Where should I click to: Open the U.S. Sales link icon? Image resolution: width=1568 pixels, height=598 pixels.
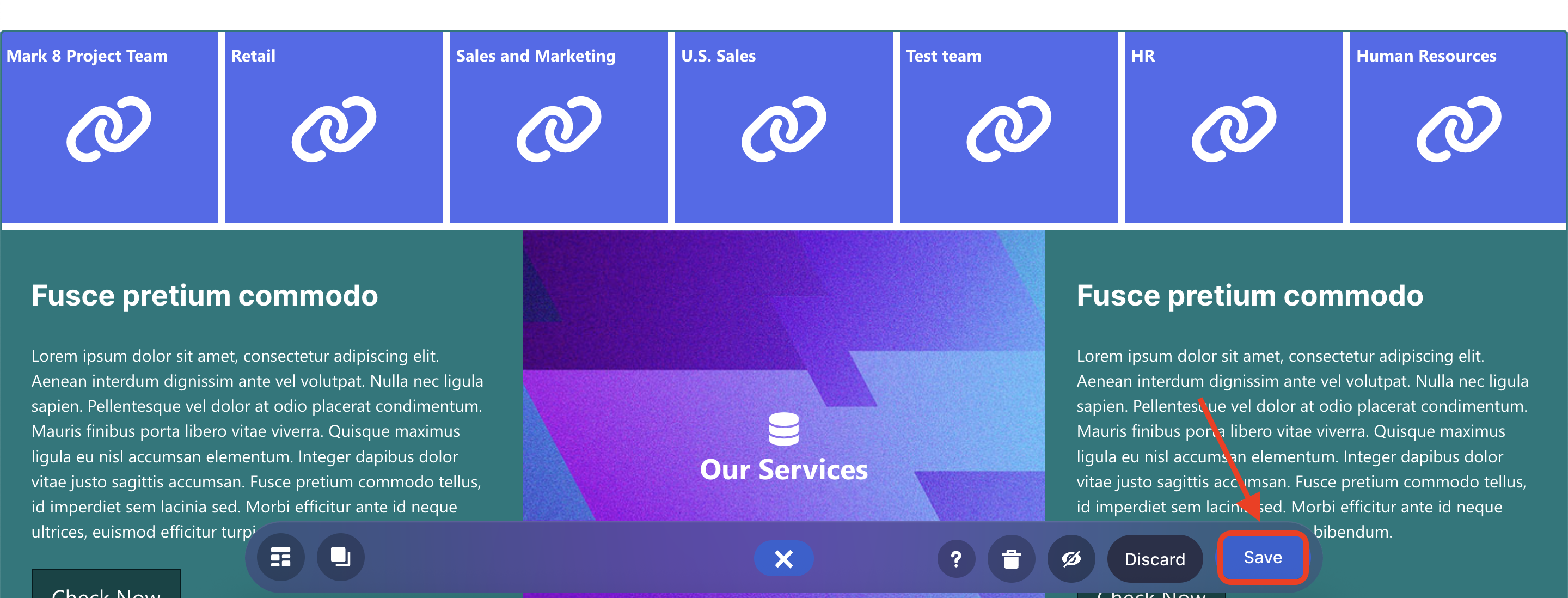tap(783, 129)
